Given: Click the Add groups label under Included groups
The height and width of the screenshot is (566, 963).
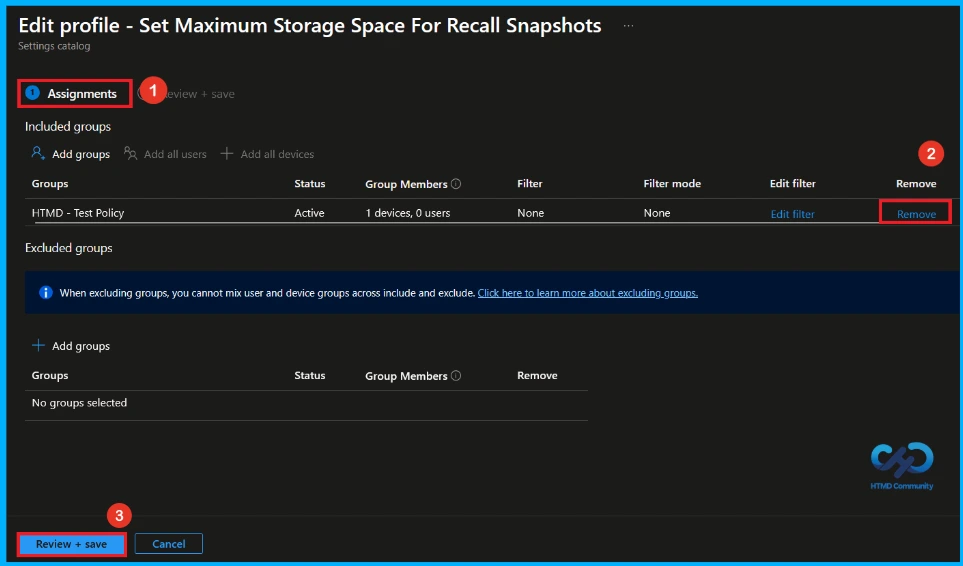Looking at the screenshot, I should [x=81, y=154].
